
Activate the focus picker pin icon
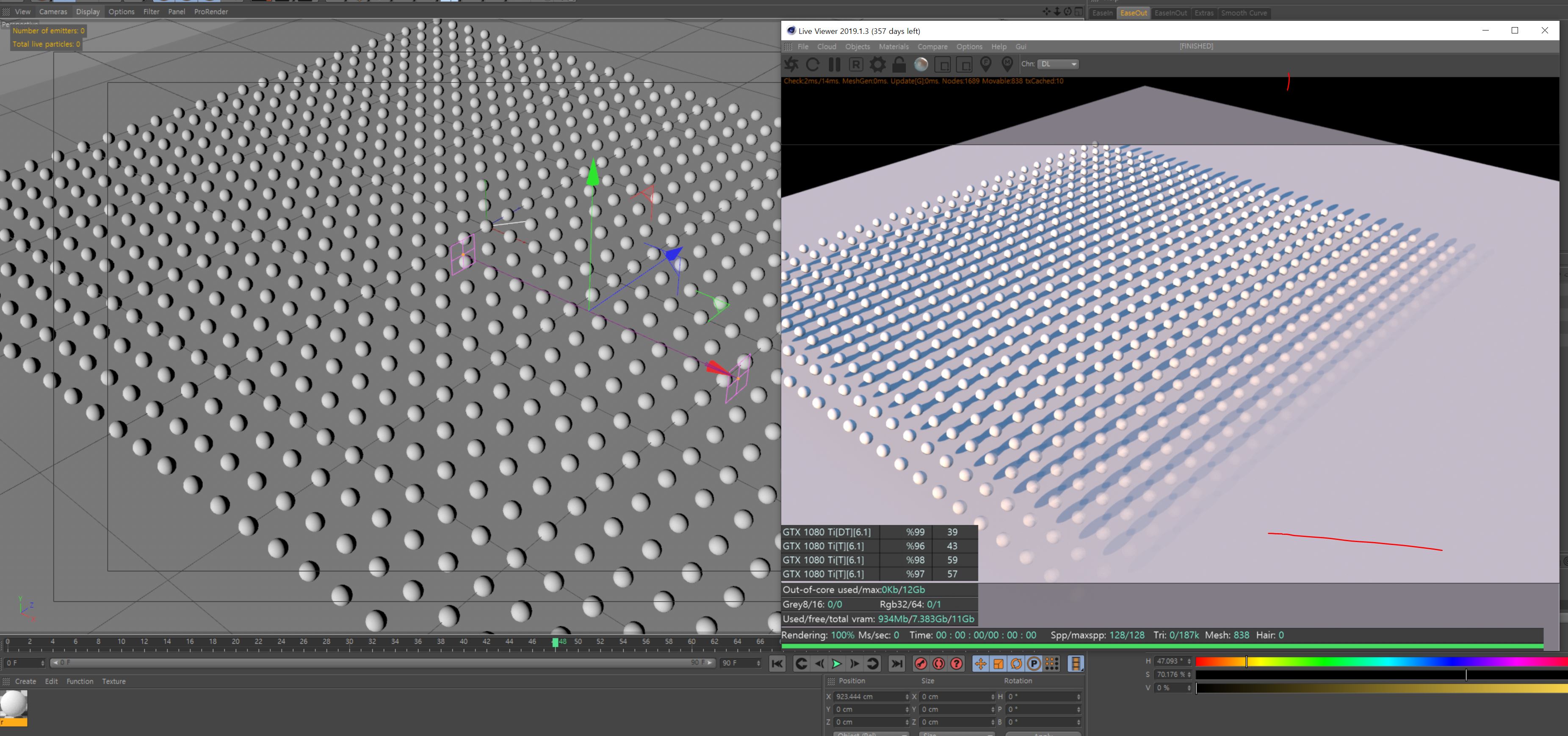tap(985, 64)
